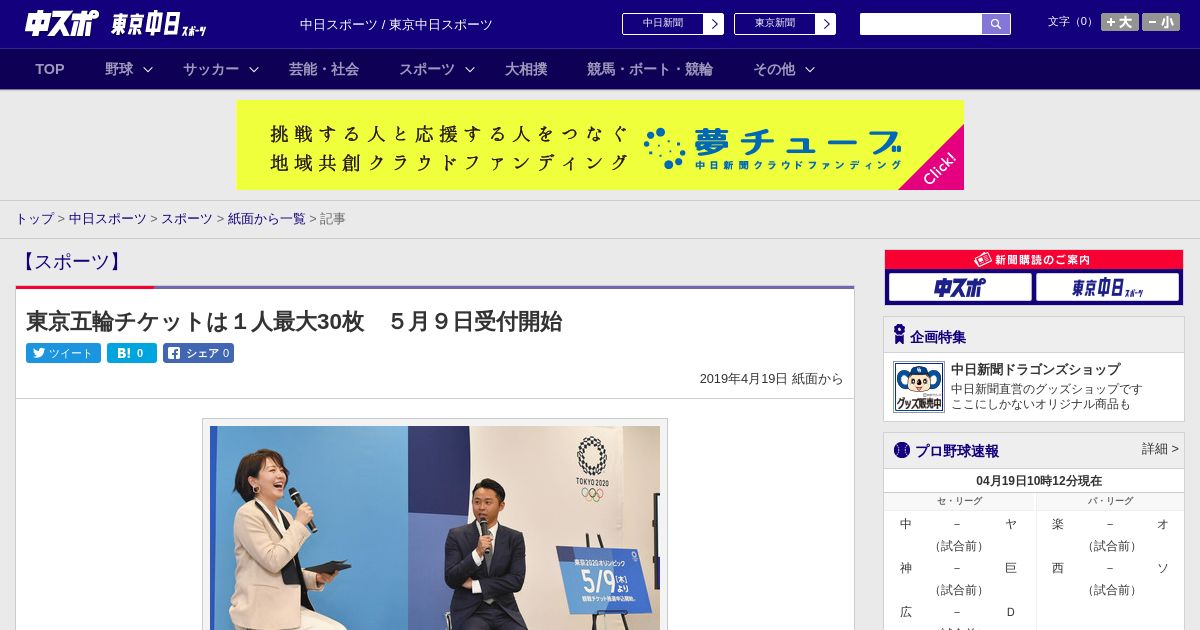Click the 企画特集 ribbon icon
This screenshot has height=630, width=1200.
click(x=899, y=335)
